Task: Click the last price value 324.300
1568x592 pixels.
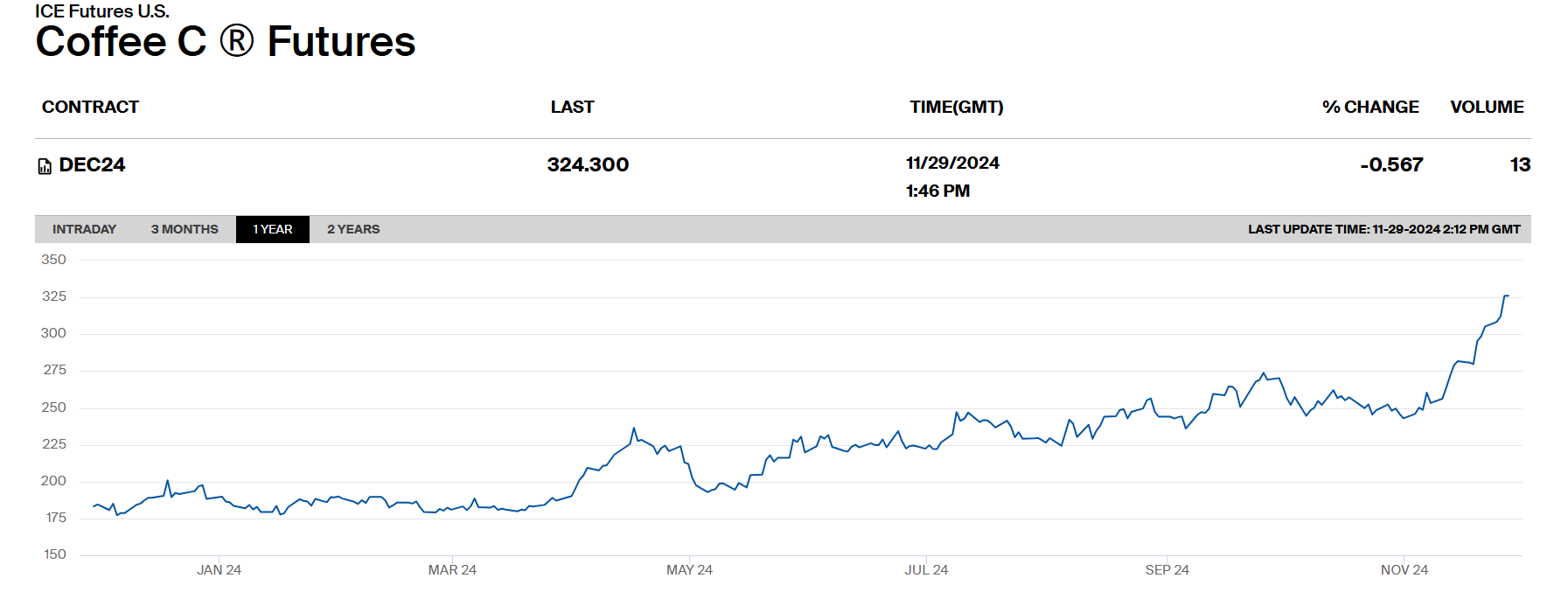Action: (588, 165)
